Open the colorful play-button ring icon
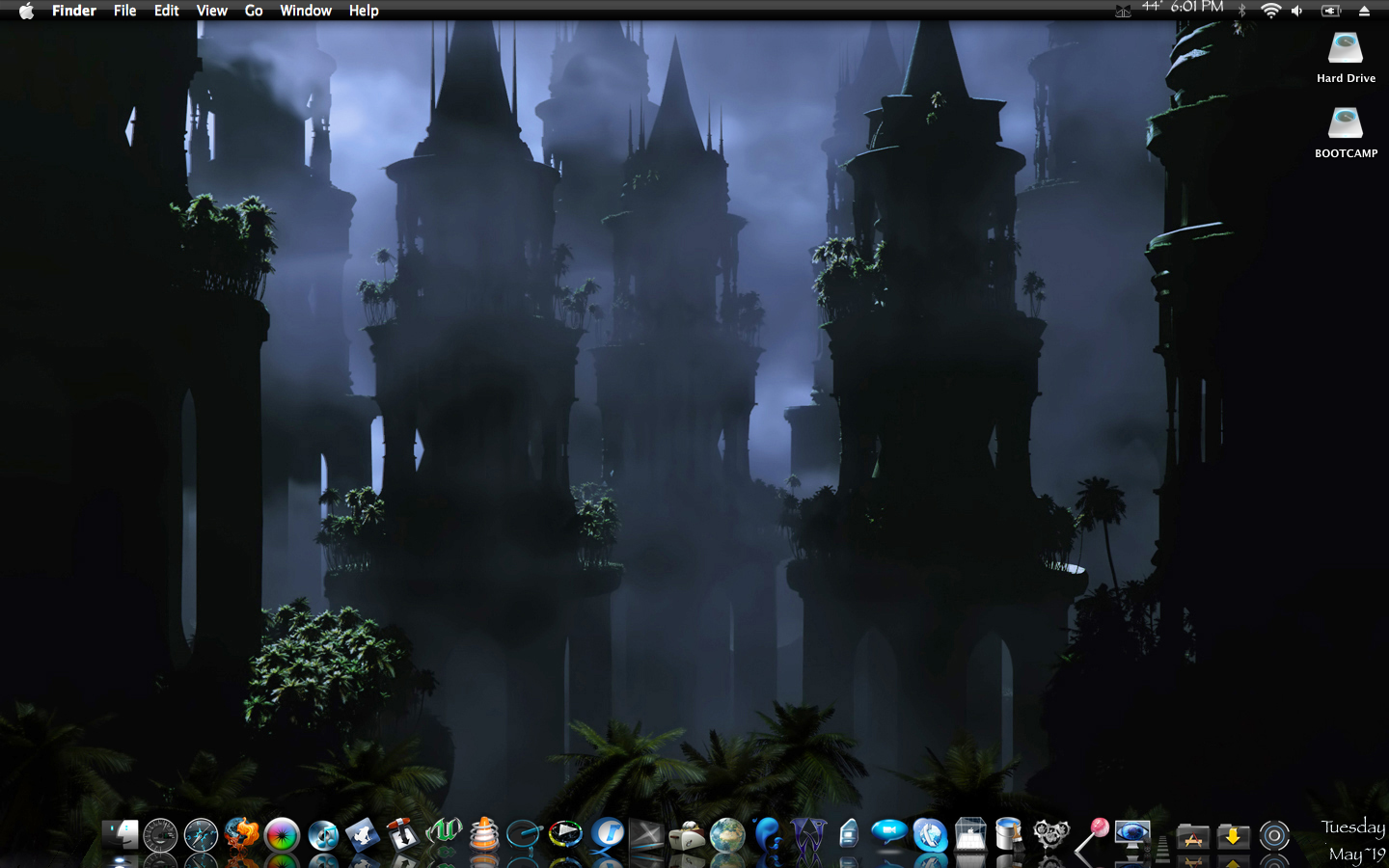 [565, 834]
